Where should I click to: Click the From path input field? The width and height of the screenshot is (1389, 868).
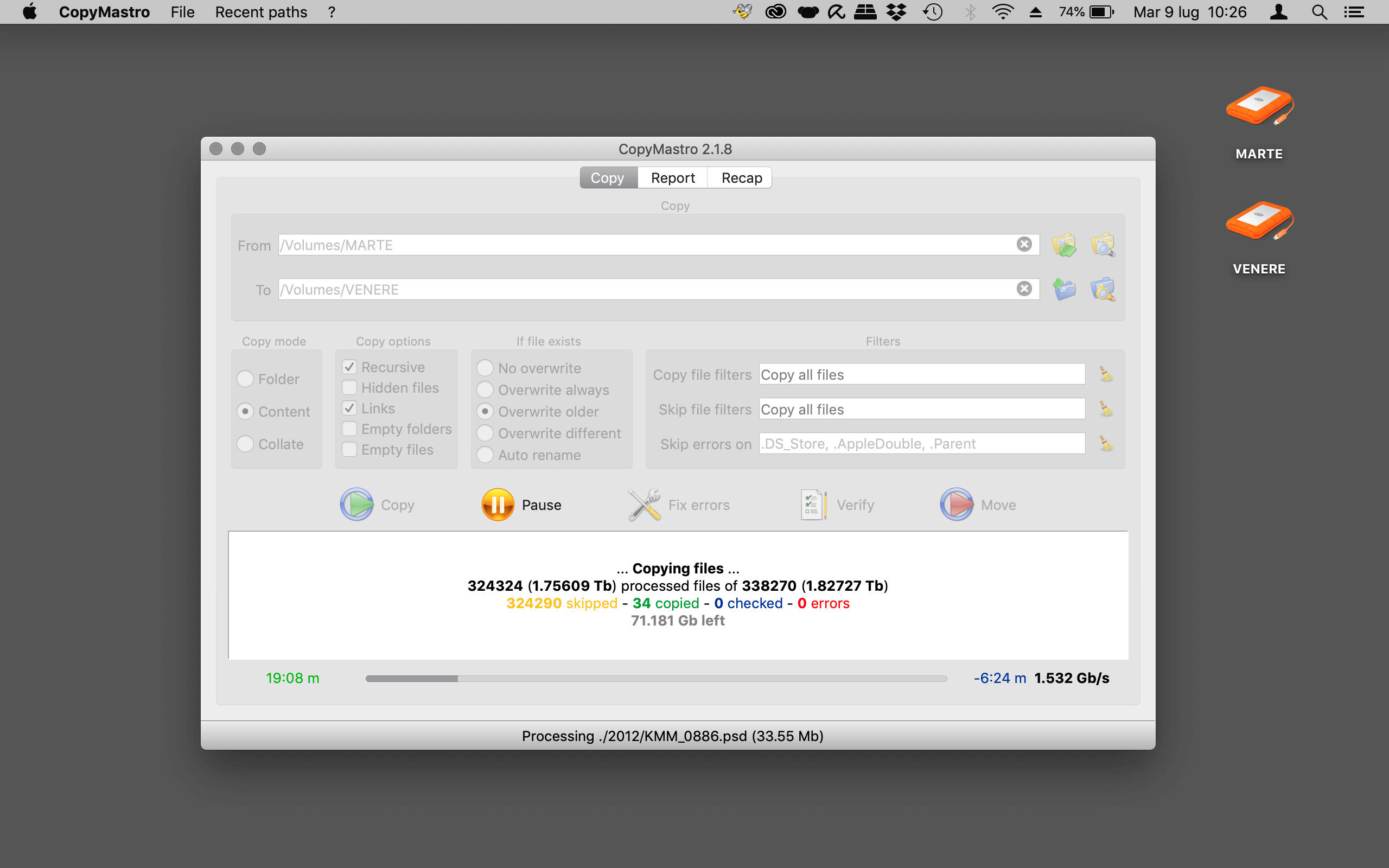(658, 245)
